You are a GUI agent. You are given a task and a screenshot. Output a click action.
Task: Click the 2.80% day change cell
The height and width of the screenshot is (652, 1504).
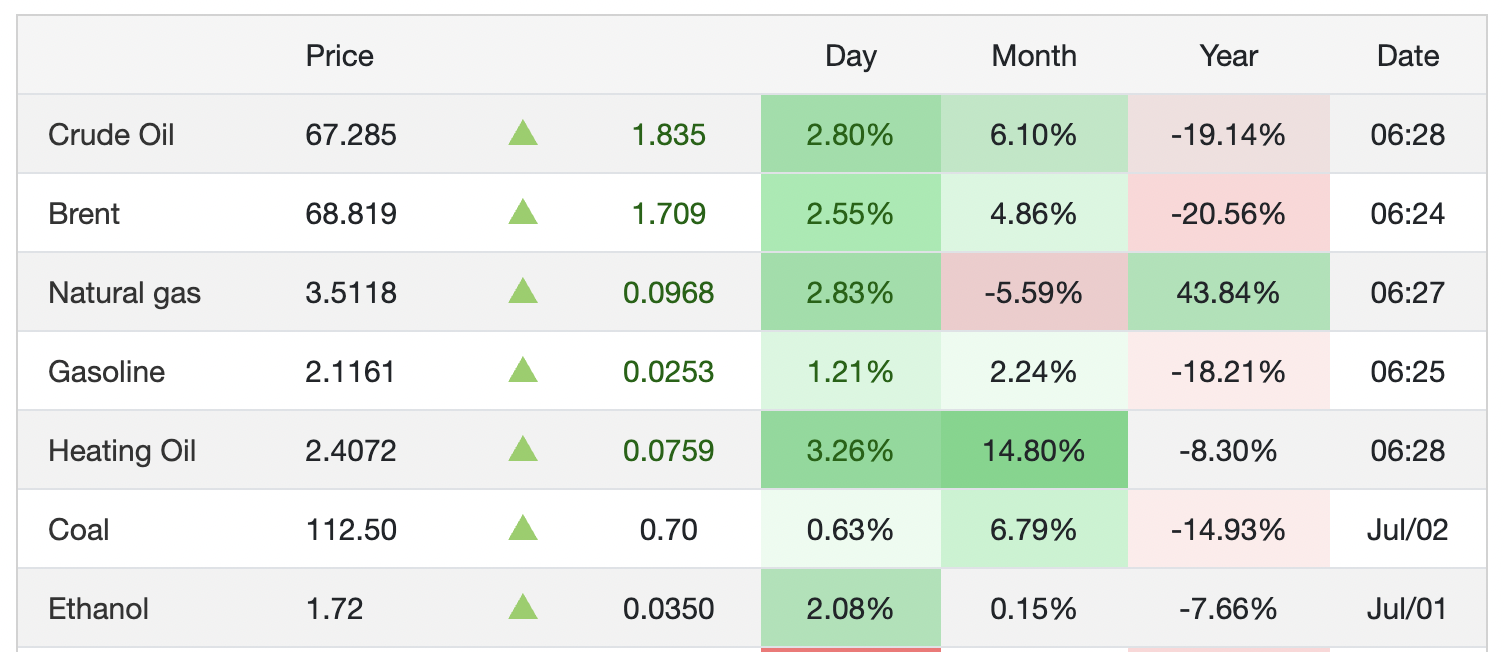[x=851, y=134]
